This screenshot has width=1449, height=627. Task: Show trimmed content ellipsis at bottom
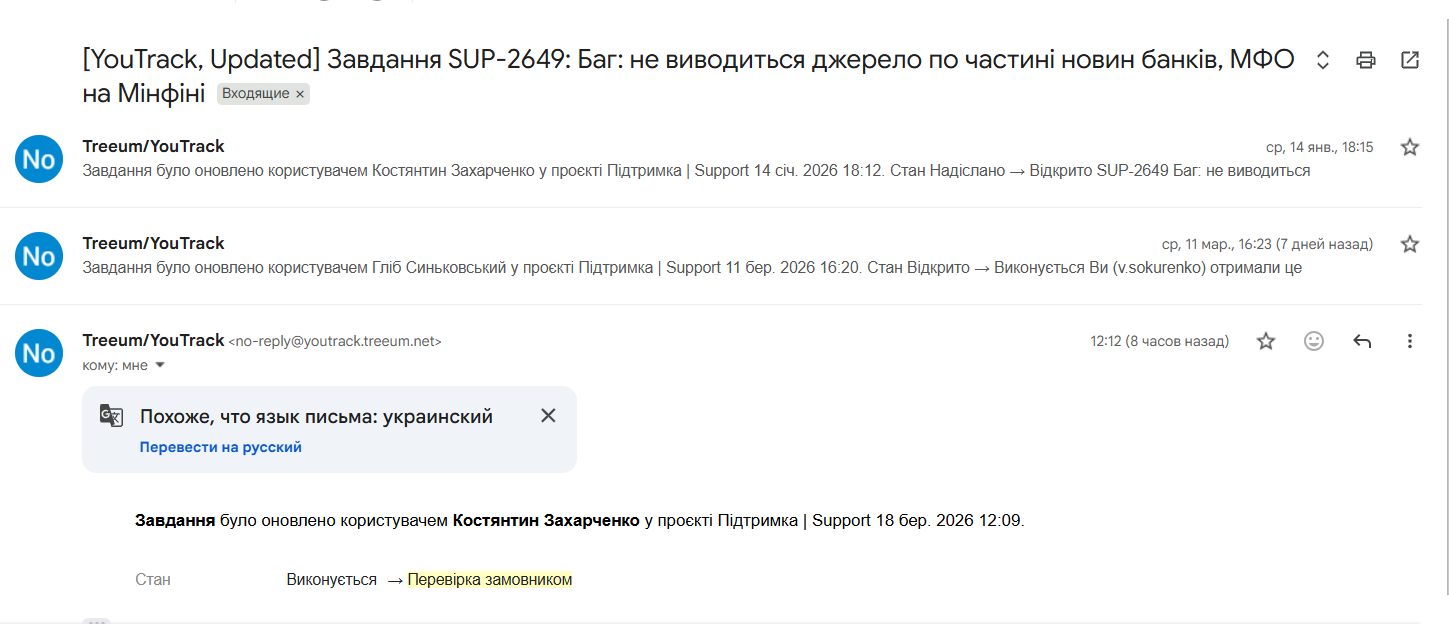[x=96, y=622]
